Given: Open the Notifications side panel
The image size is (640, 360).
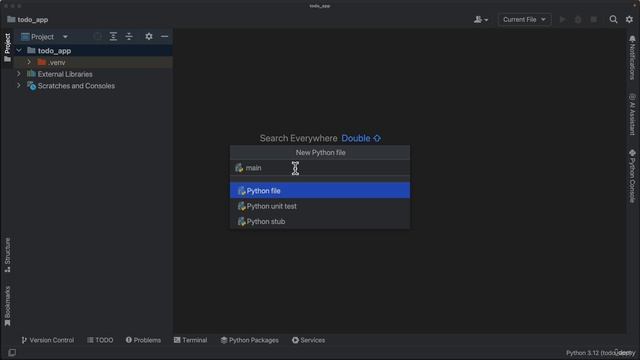Looking at the screenshot, I should [632, 58].
